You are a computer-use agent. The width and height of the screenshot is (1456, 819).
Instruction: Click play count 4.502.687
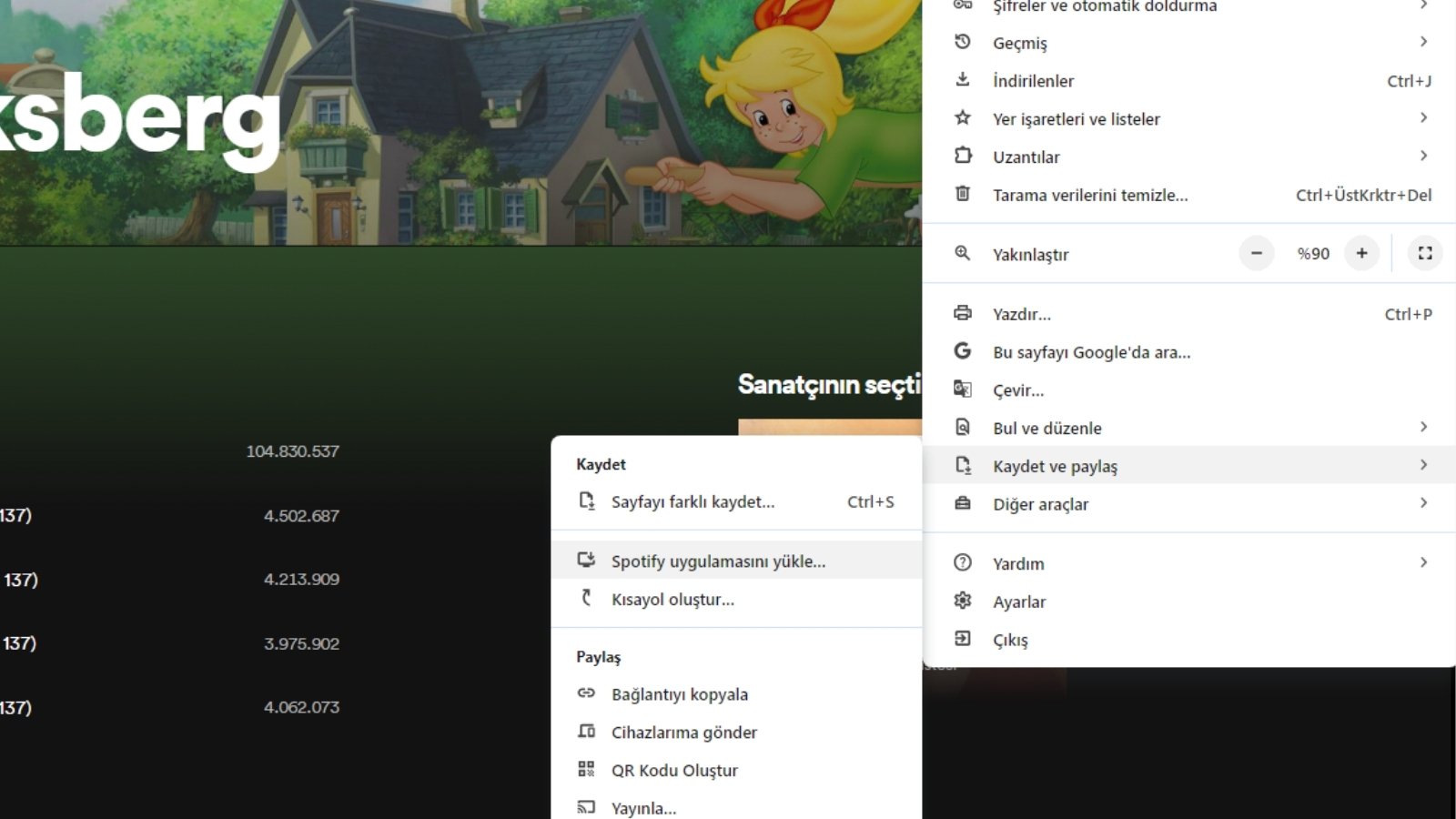(x=301, y=515)
